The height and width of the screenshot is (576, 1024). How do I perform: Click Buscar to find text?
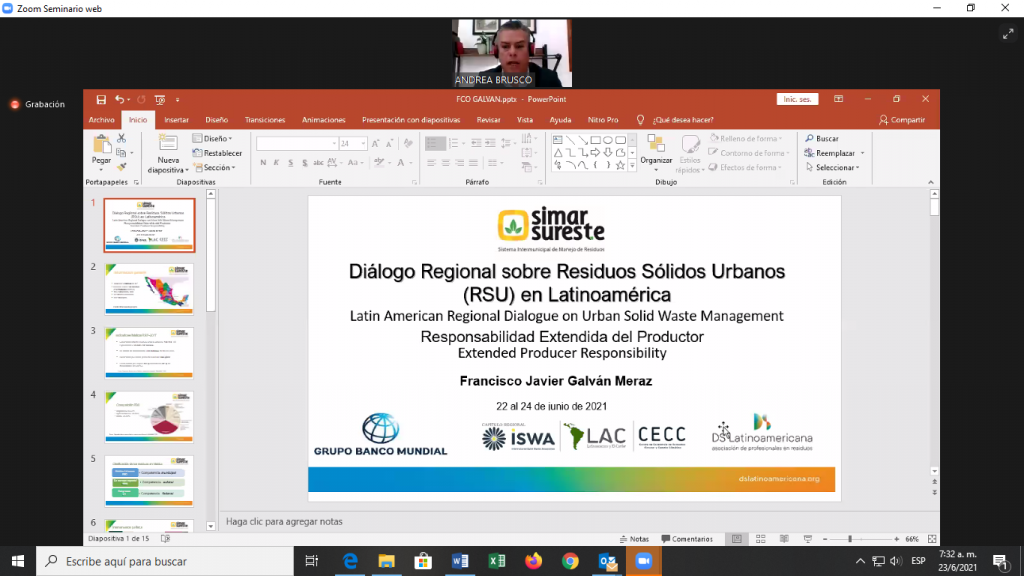point(822,138)
